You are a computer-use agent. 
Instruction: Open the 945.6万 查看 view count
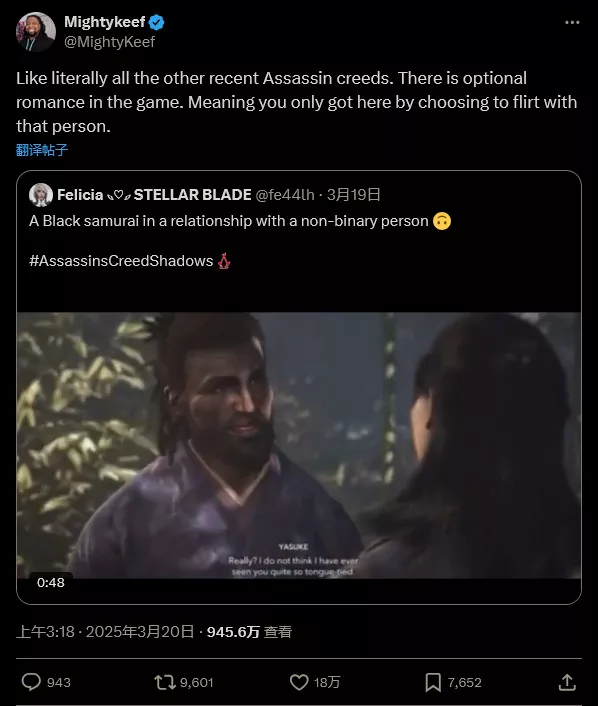point(249,632)
